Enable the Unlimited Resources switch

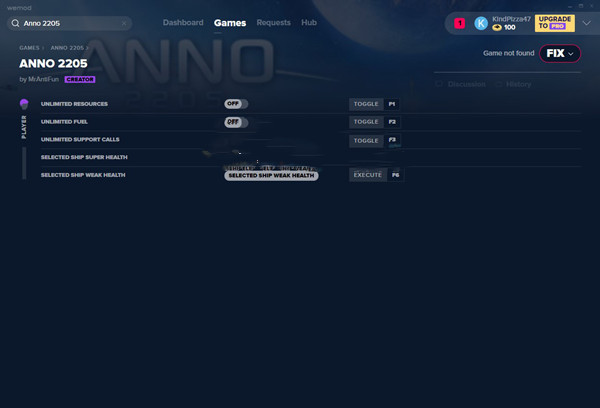click(x=236, y=104)
